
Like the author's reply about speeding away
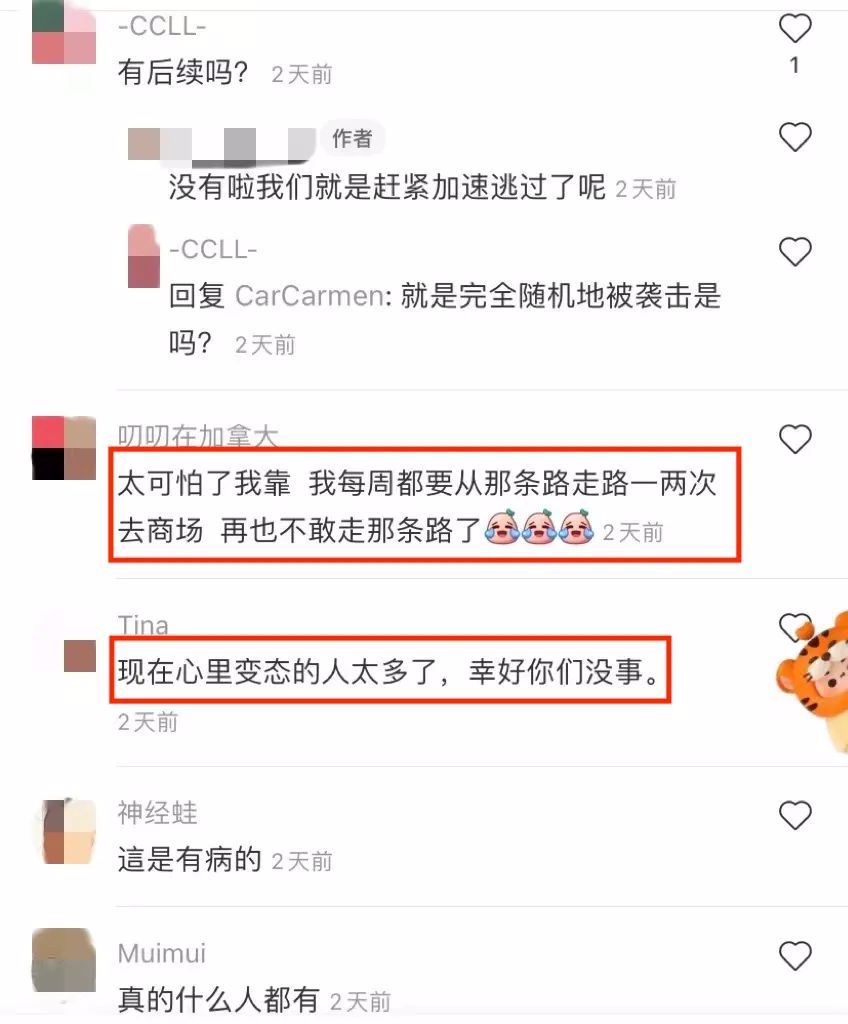point(795,137)
